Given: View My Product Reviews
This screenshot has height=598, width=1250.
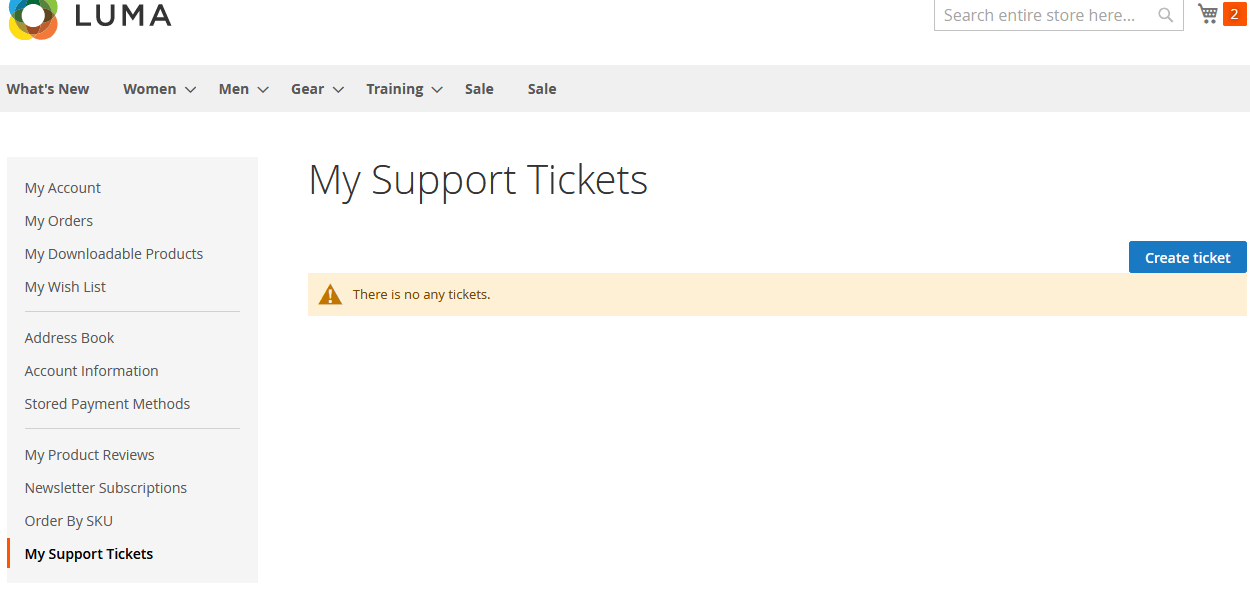Looking at the screenshot, I should (x=90, y=455).
